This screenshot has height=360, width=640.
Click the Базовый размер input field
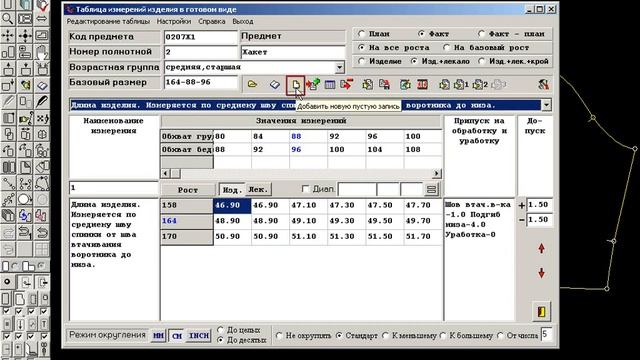click(x=200, y=82)
